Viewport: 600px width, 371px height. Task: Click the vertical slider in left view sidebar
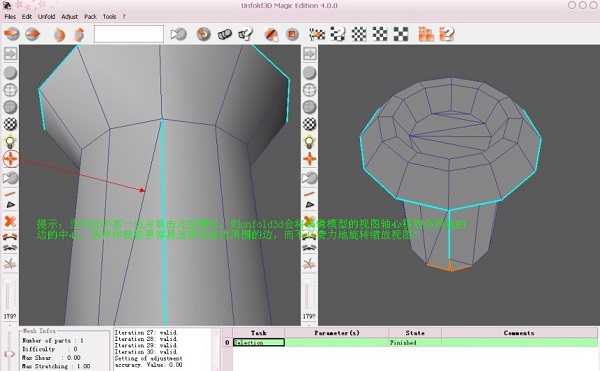[8, 295]
